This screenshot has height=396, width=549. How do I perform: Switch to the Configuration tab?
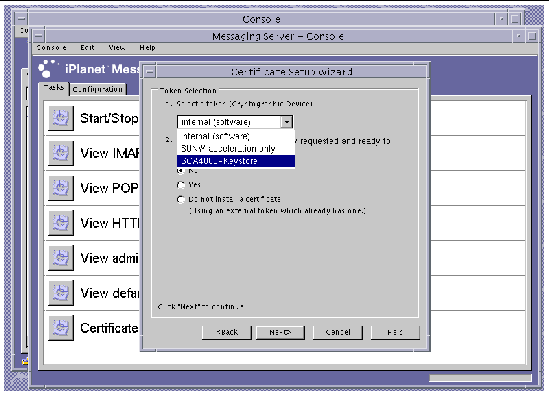(x=98, y=89)
